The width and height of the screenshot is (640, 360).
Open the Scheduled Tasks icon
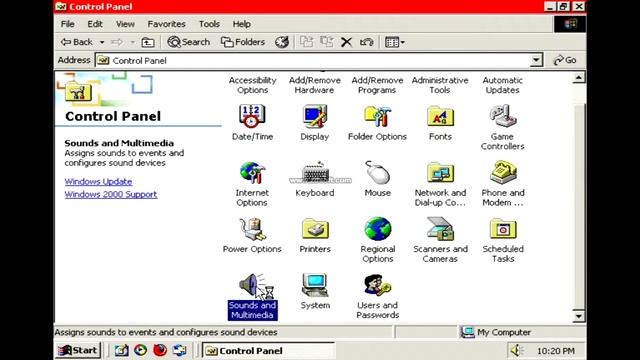502,229
